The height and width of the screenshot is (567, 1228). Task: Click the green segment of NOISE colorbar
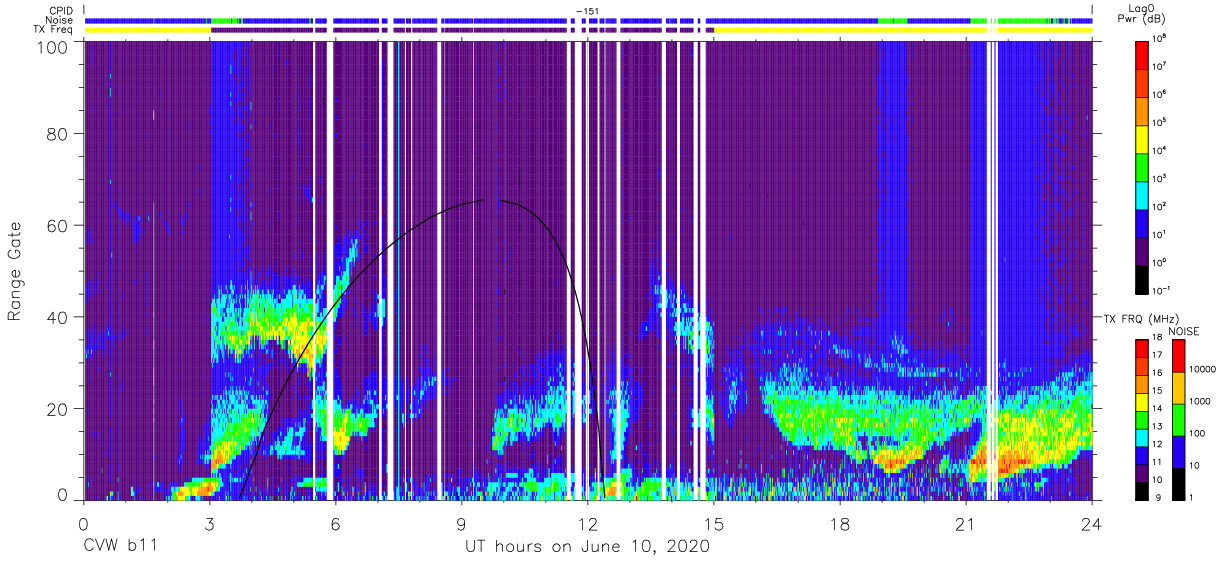(1178, 419)
